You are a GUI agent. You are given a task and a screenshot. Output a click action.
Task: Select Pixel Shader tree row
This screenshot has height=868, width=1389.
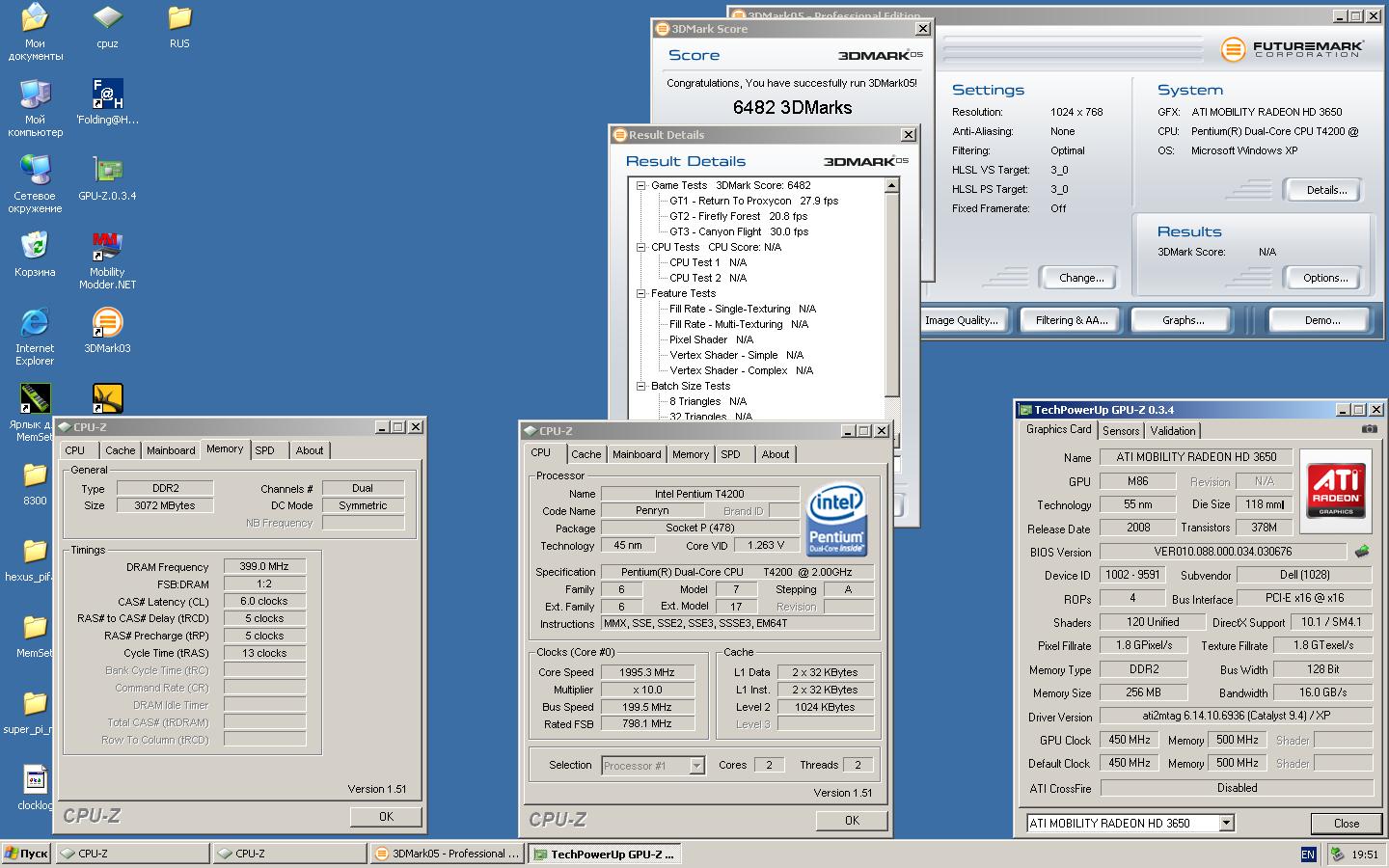tap(711, 339)
